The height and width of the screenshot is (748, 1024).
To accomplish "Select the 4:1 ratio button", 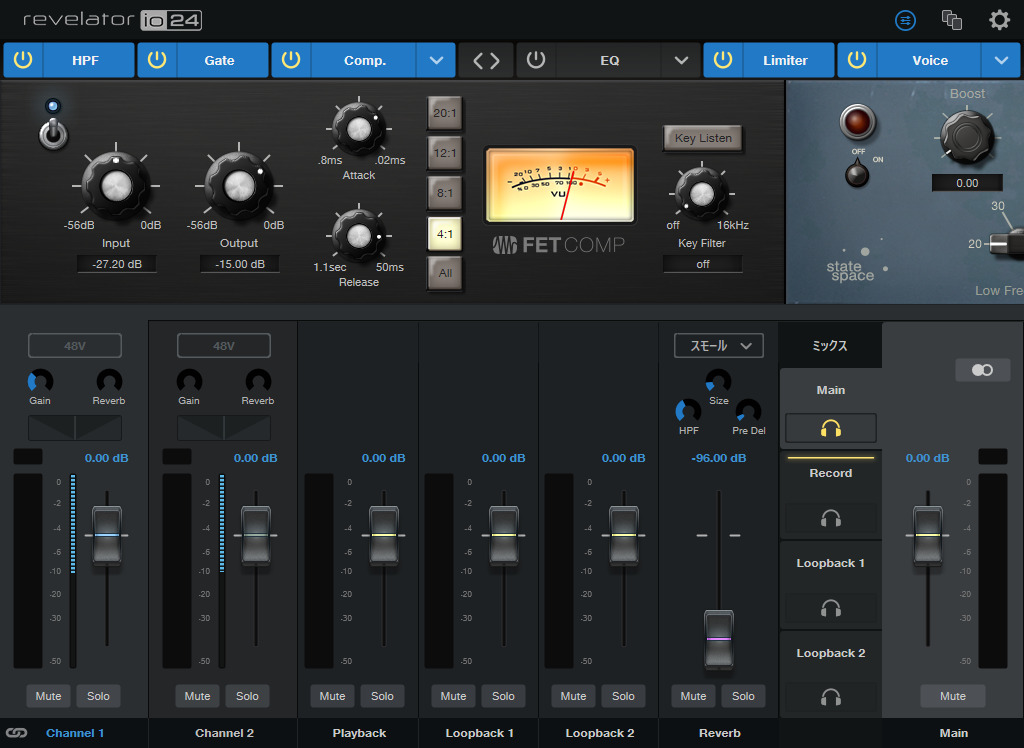I will click(445, 234).
